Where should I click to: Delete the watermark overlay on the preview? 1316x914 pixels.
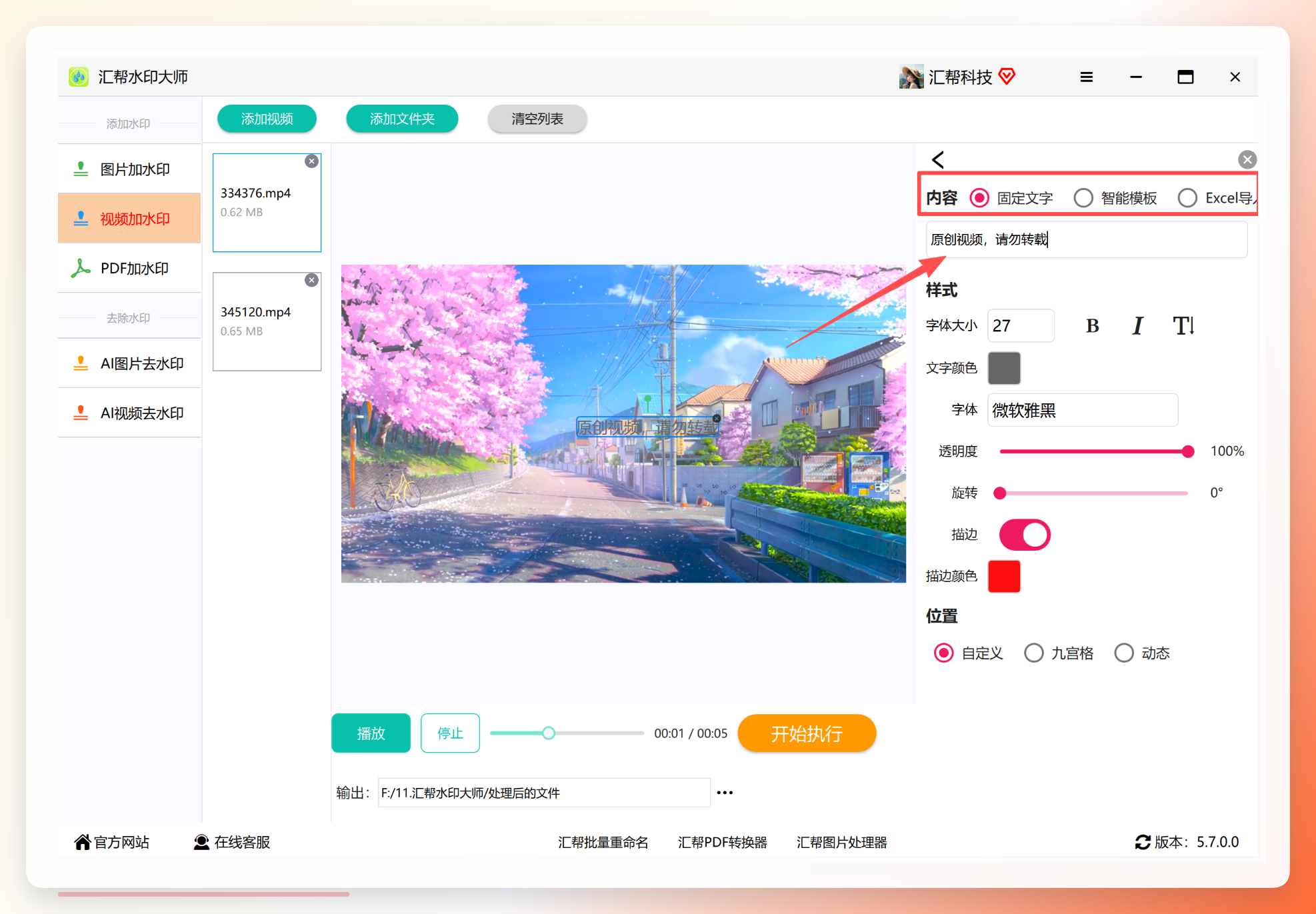point(717,419)
